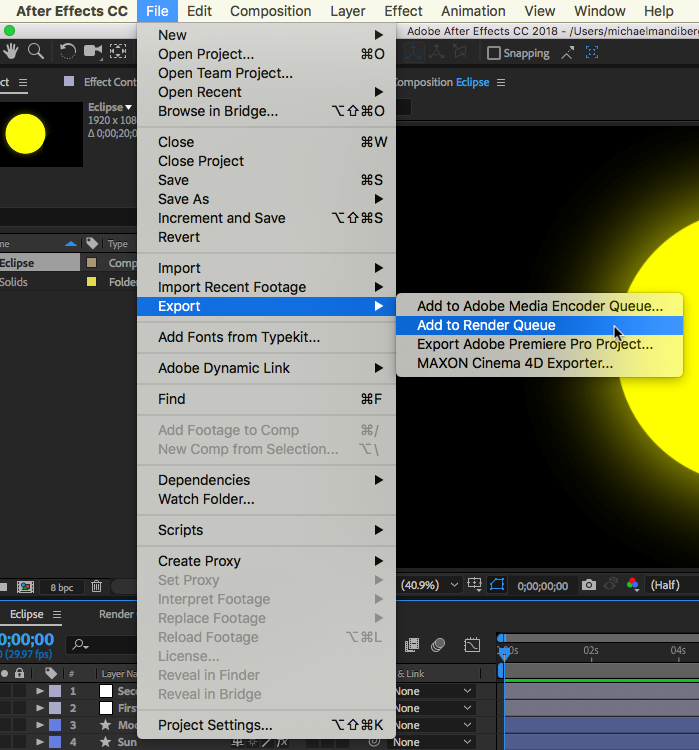Click the 8 bpc color depth button
Screen dimensions: 699x750
(x=61, y=587)
